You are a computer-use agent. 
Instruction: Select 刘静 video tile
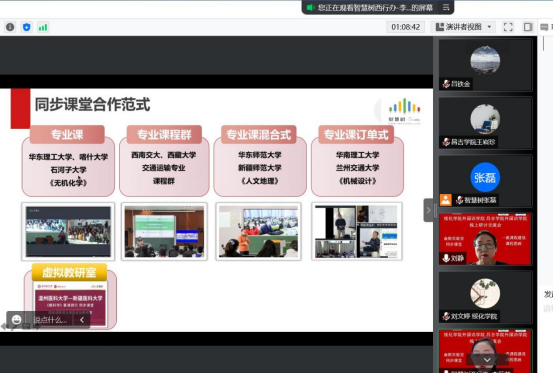[485, 239]
